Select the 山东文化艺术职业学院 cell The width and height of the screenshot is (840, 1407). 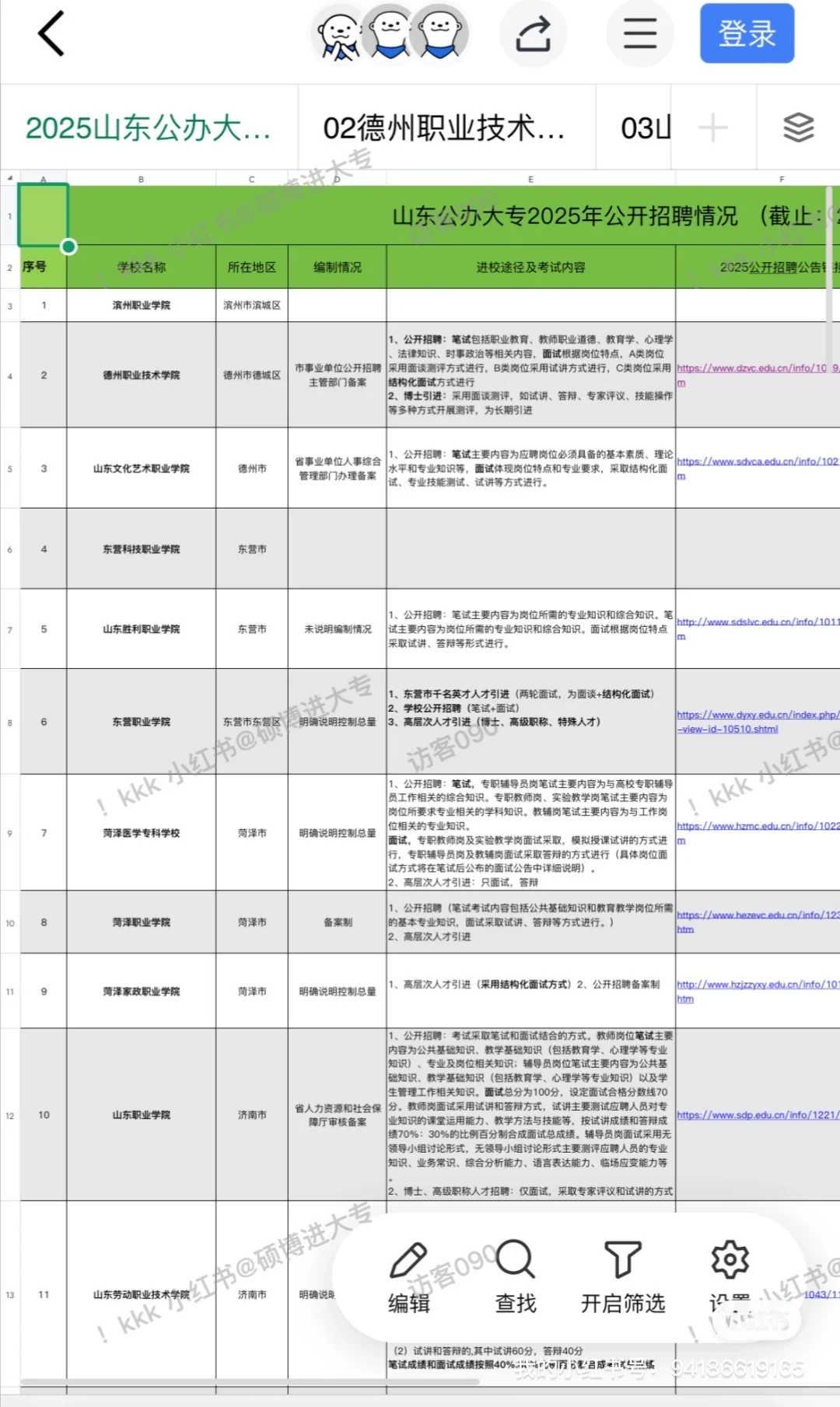pyautogui.click(x=141, y=468)
